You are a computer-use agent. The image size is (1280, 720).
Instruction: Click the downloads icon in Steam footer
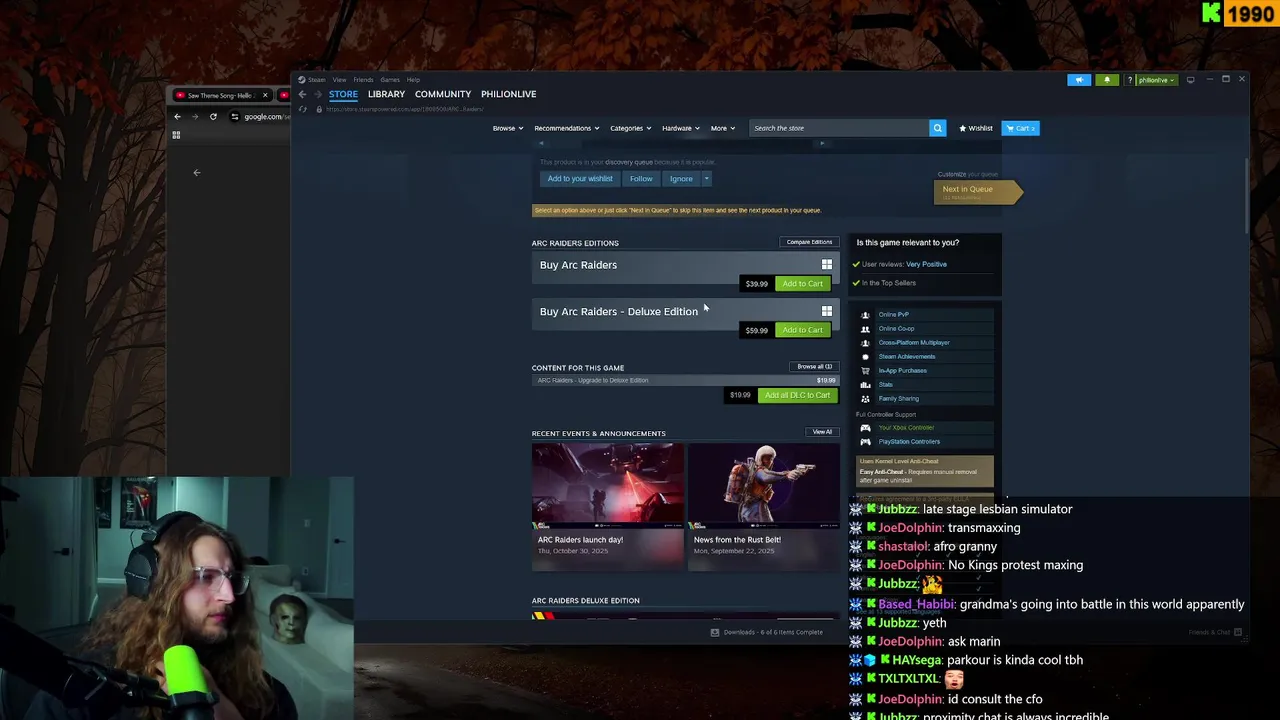(x=715, y=632)
